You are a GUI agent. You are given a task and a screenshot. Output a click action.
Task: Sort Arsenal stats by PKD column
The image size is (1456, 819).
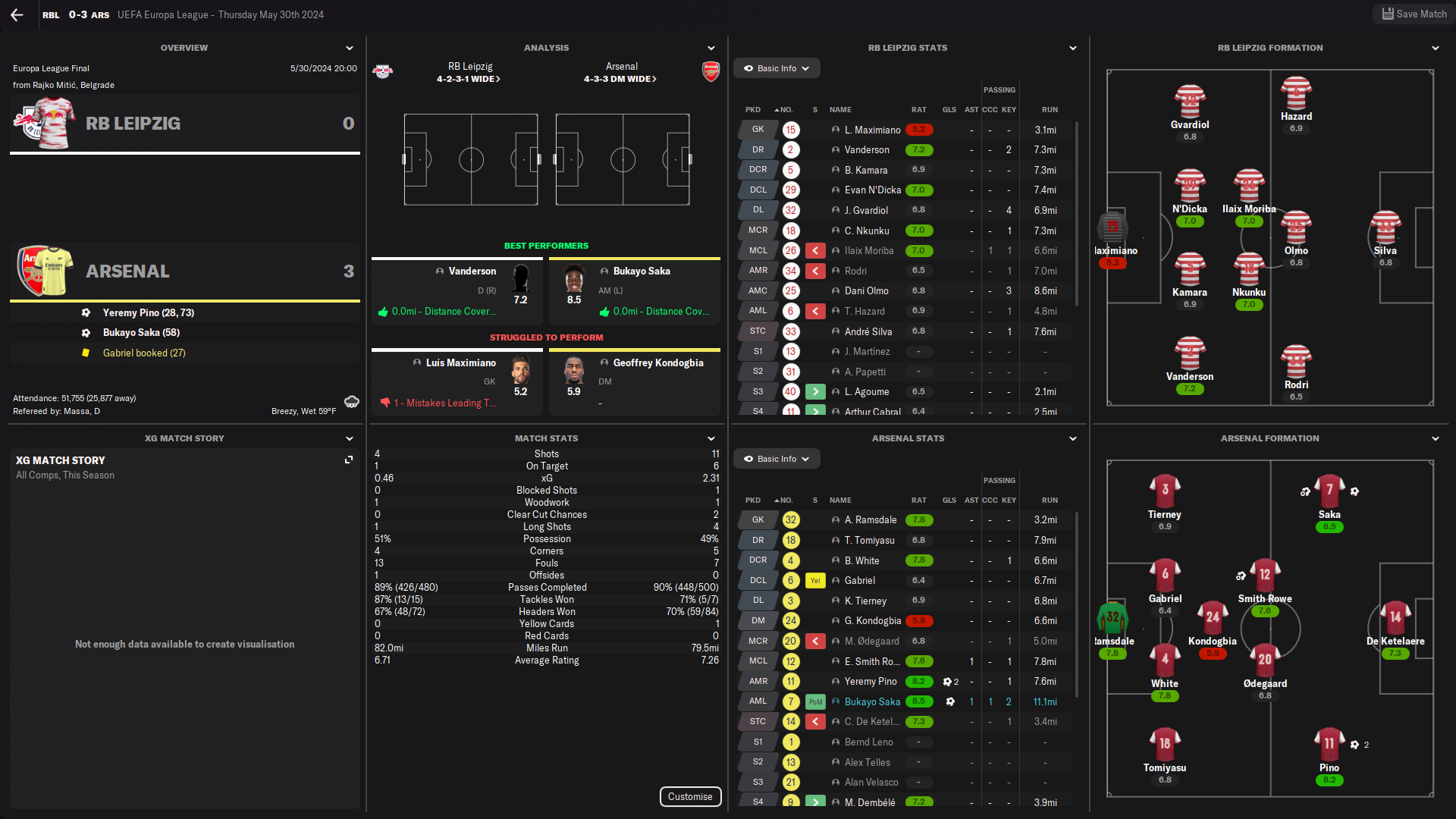[752, 500]
